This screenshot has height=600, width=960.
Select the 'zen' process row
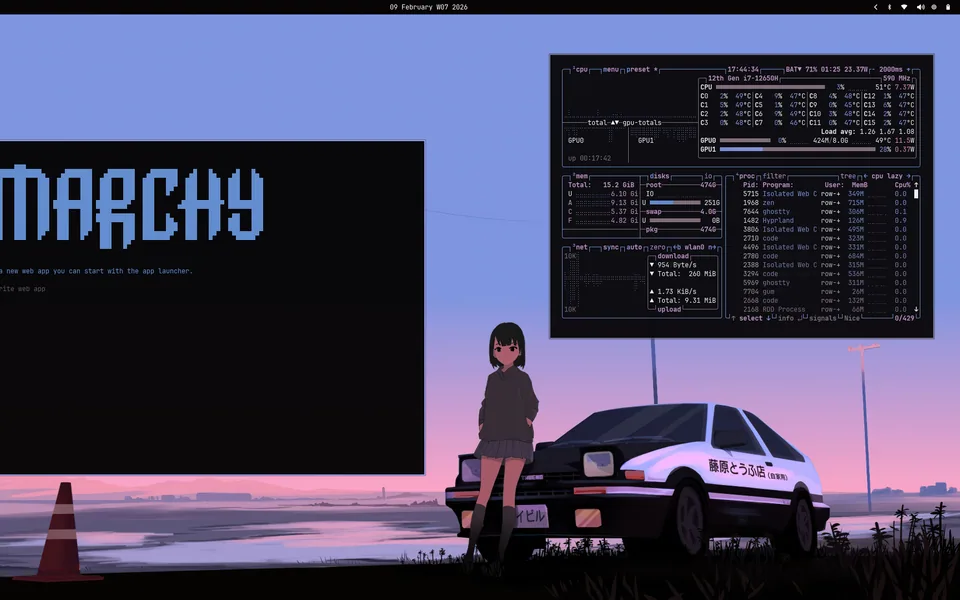(x=825, y=203)
